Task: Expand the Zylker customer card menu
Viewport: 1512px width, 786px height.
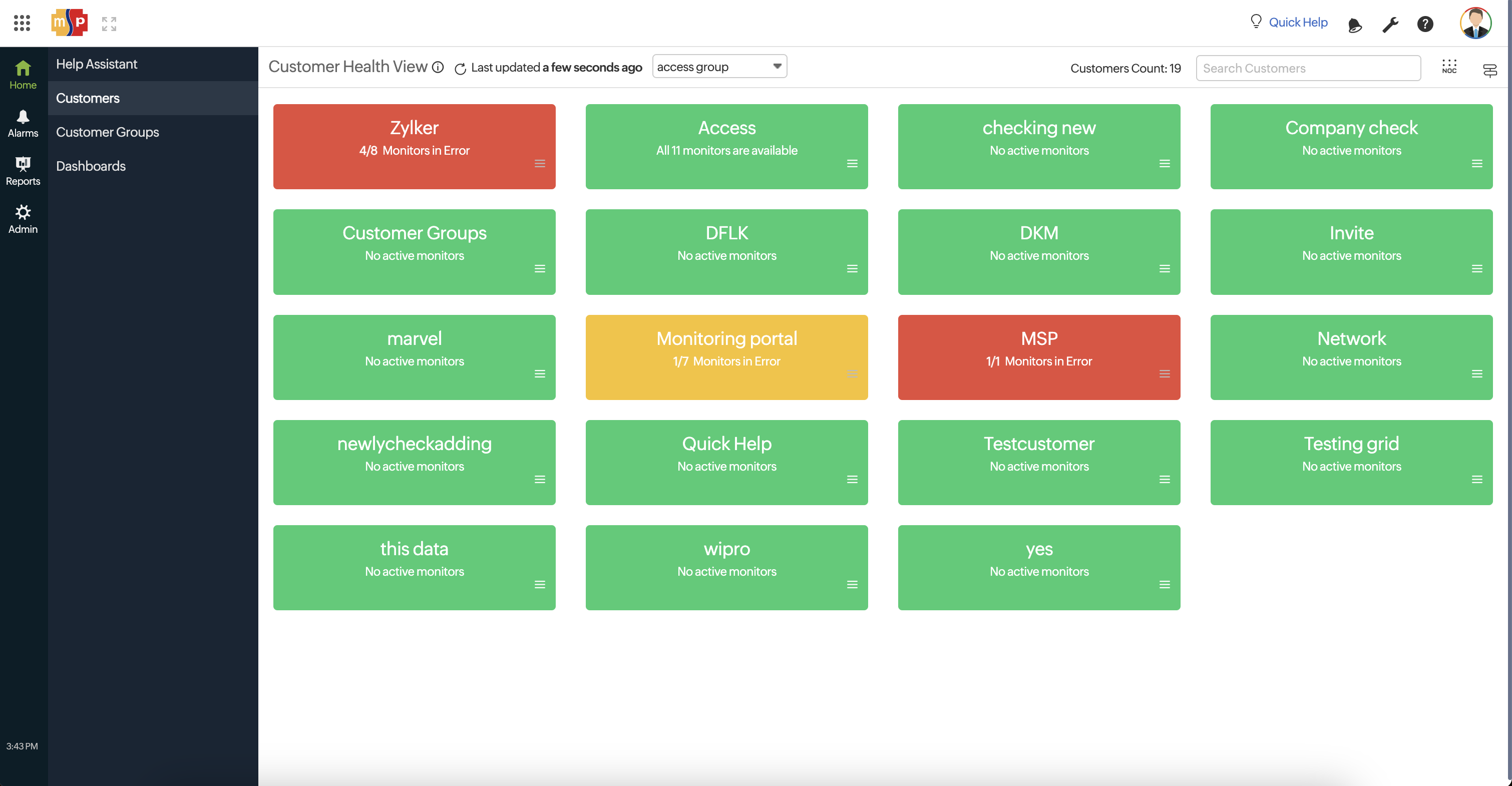Action: pyautogui.click(x=538, y=164)
